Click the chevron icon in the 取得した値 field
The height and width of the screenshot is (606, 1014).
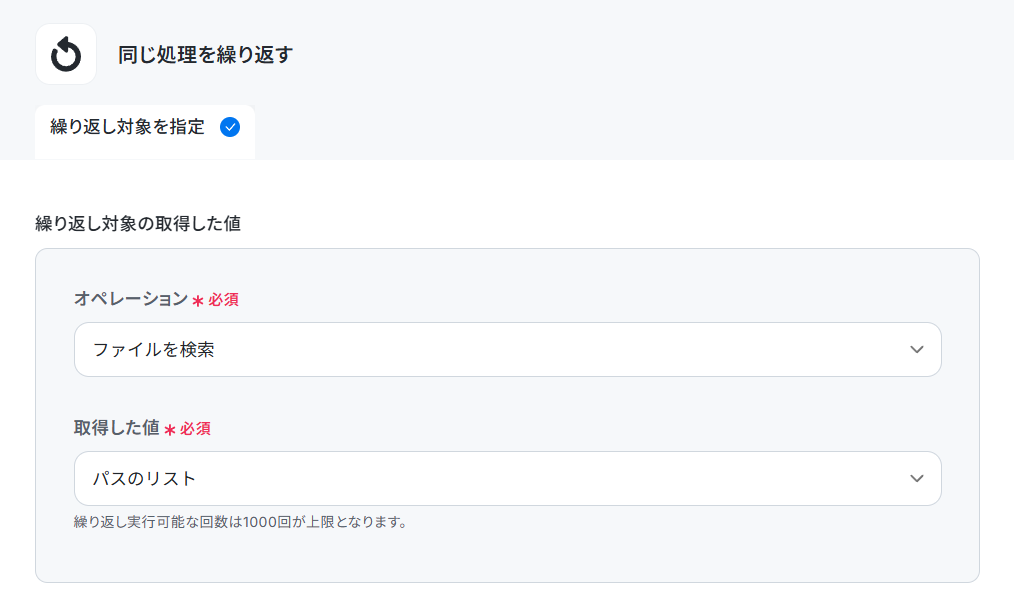tap(916, 479)
